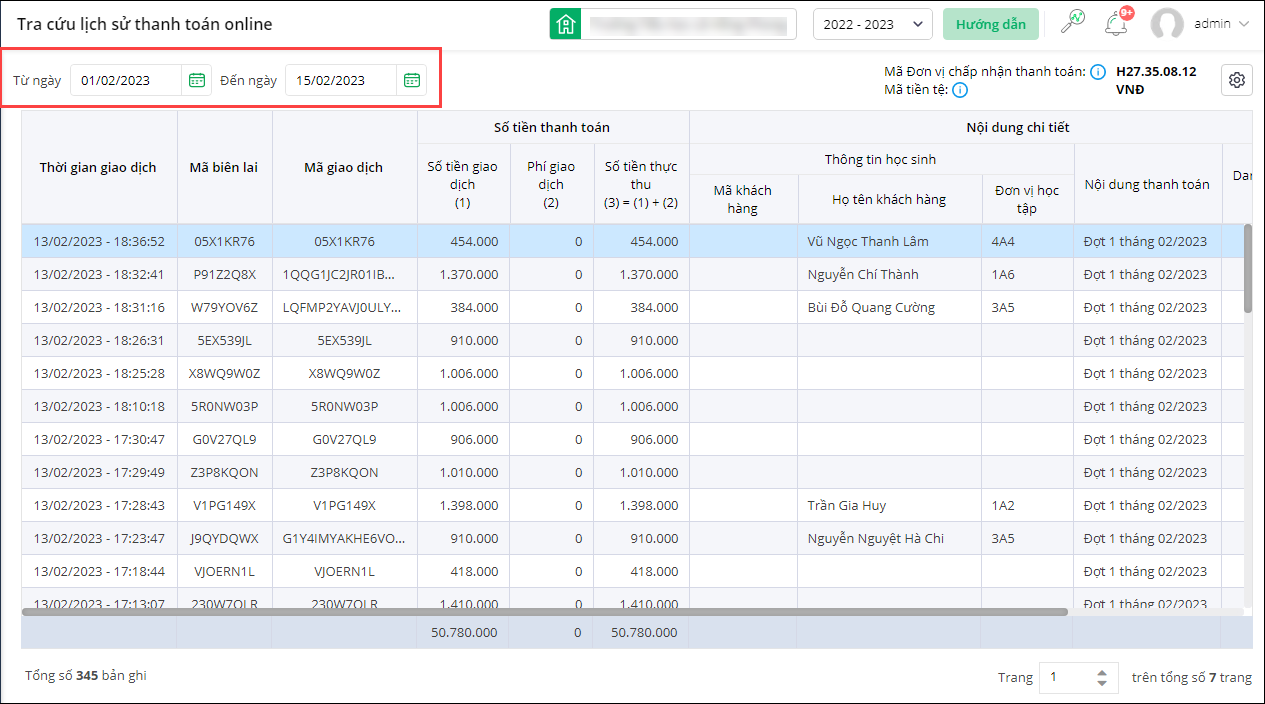Decrease the page number with down arrow
The image size is (1265, 704).
[x=1102, y=683]
